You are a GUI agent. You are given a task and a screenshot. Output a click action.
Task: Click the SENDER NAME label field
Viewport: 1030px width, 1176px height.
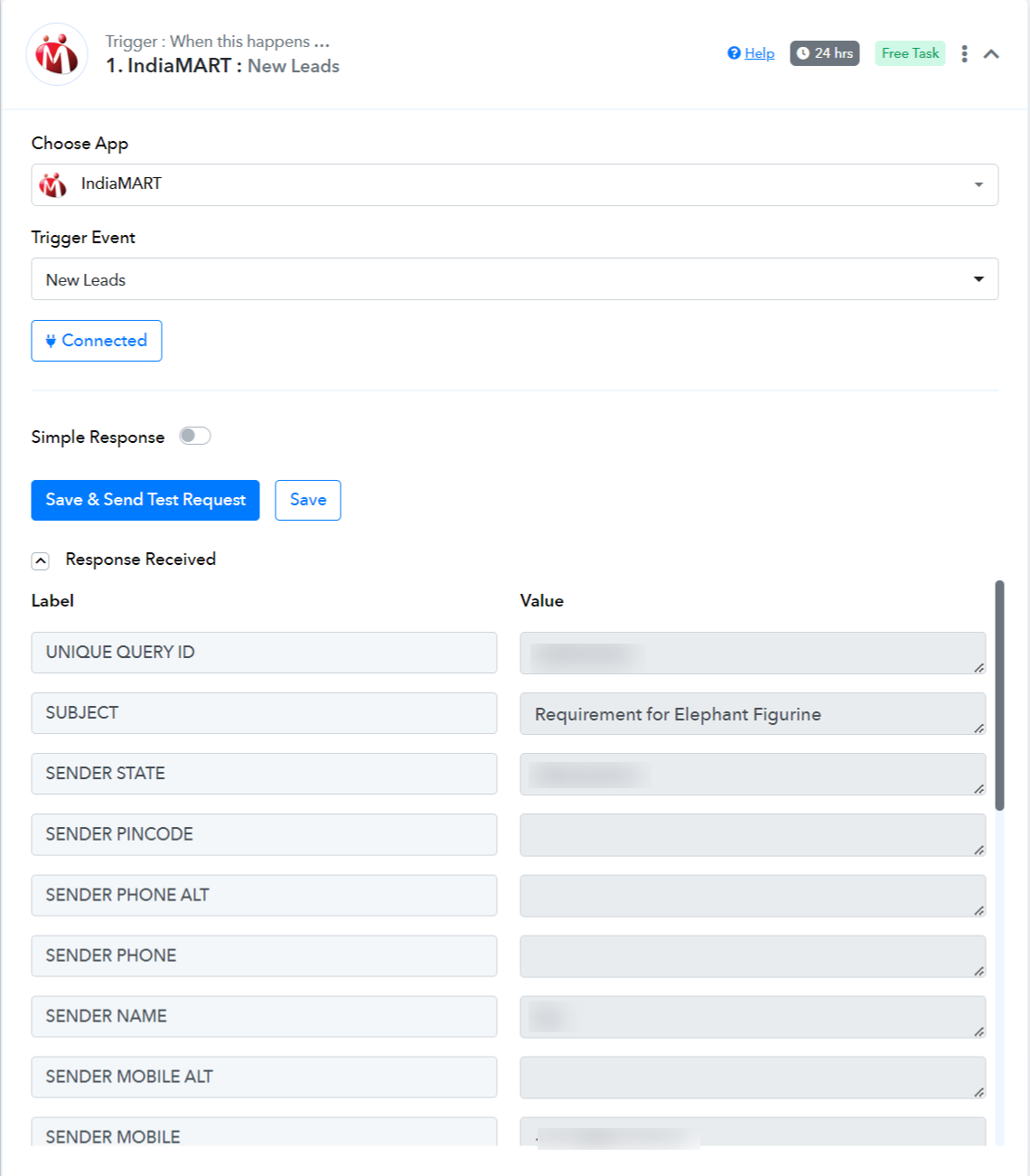pos(264,1016)
